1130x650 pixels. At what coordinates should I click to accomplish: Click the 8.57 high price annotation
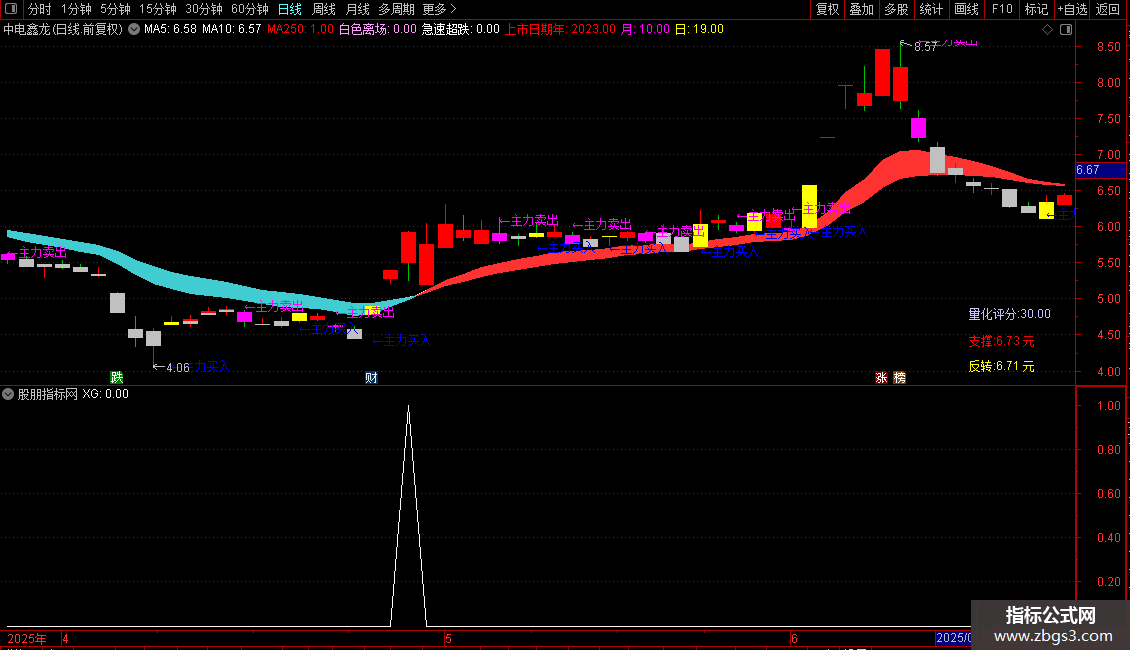coord(925,47)
